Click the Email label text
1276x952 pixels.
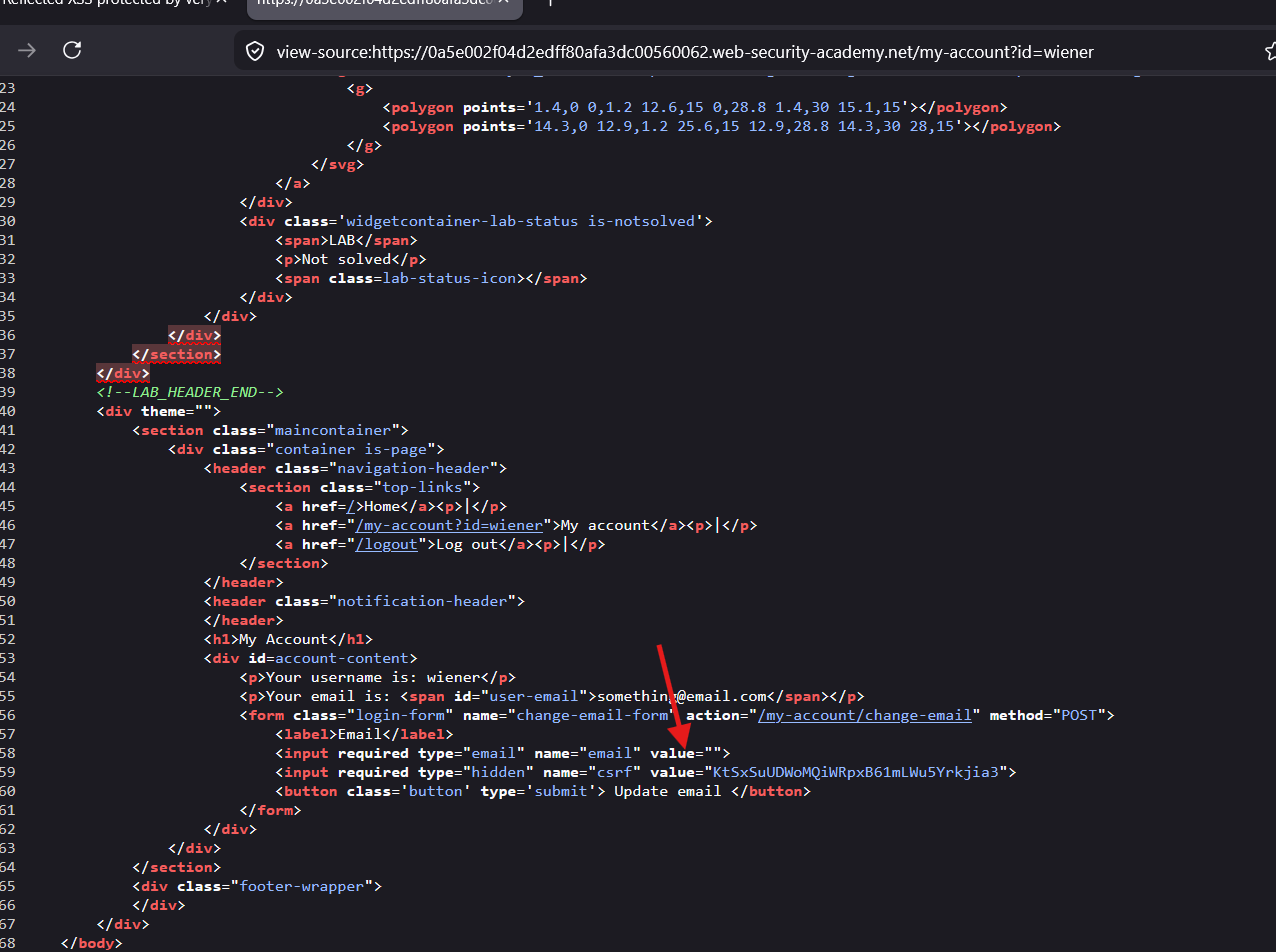pos(359,734)
